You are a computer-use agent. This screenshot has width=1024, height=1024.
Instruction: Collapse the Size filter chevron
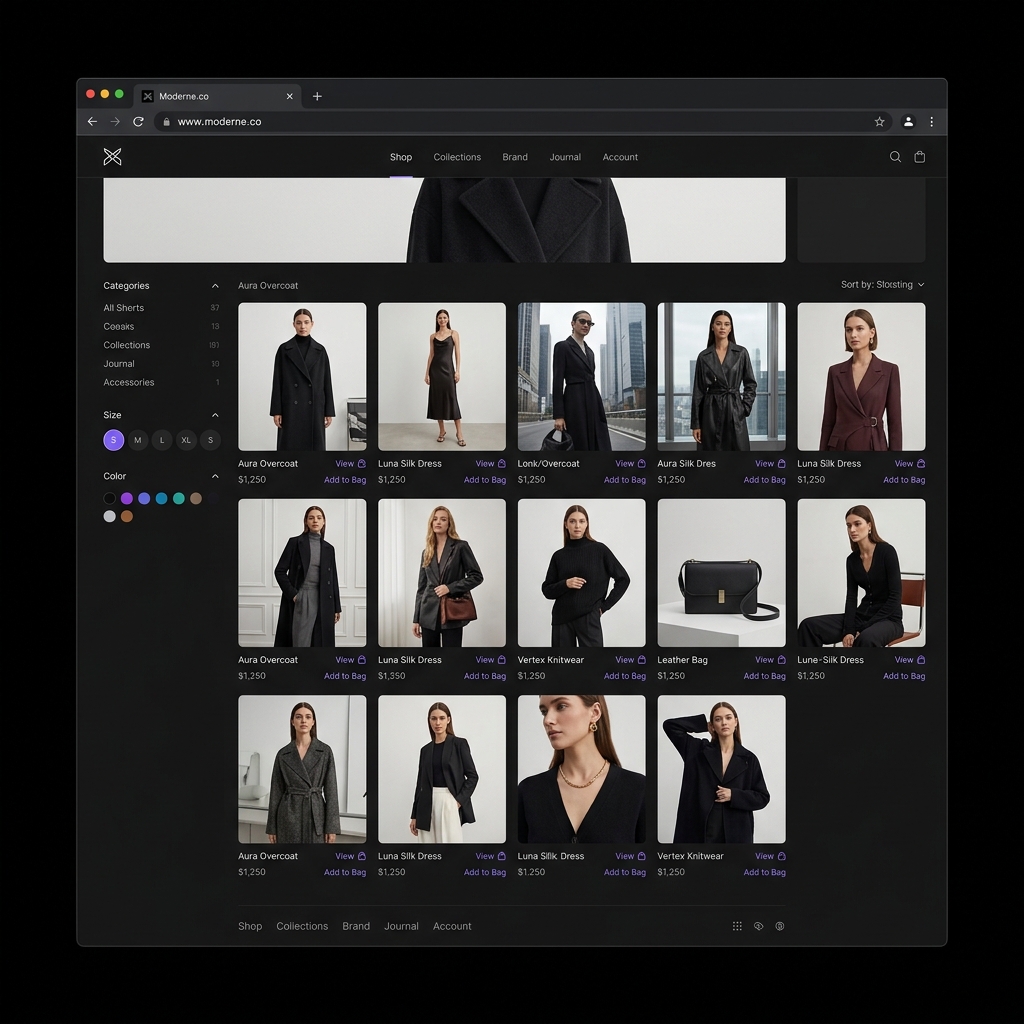(215, 415)
